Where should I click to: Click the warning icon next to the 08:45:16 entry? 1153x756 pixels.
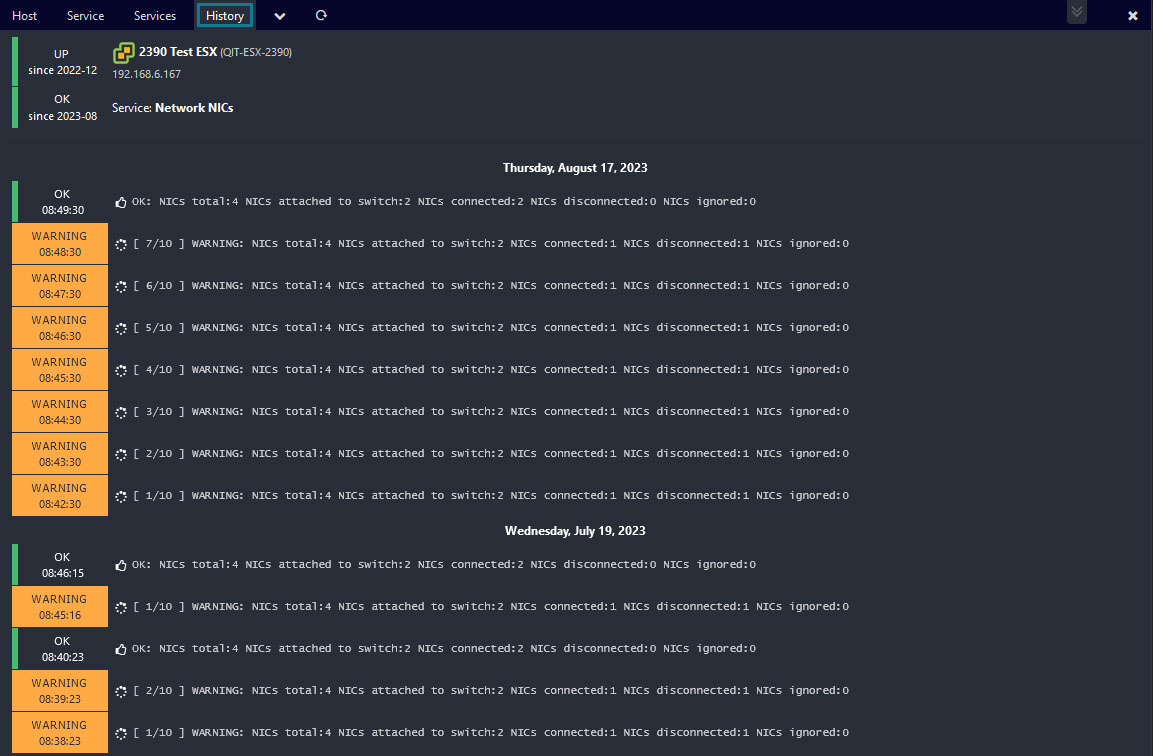[x=119, y=606]
